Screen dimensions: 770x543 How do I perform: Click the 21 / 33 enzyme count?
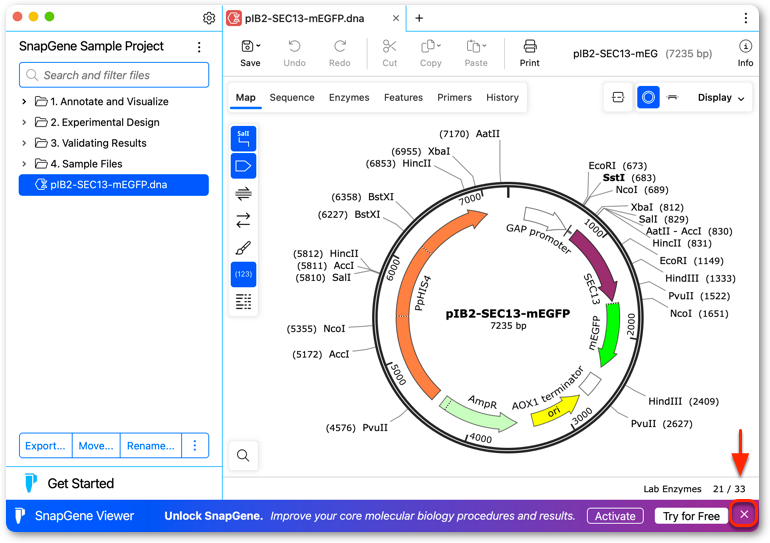[x=729, y=489]
